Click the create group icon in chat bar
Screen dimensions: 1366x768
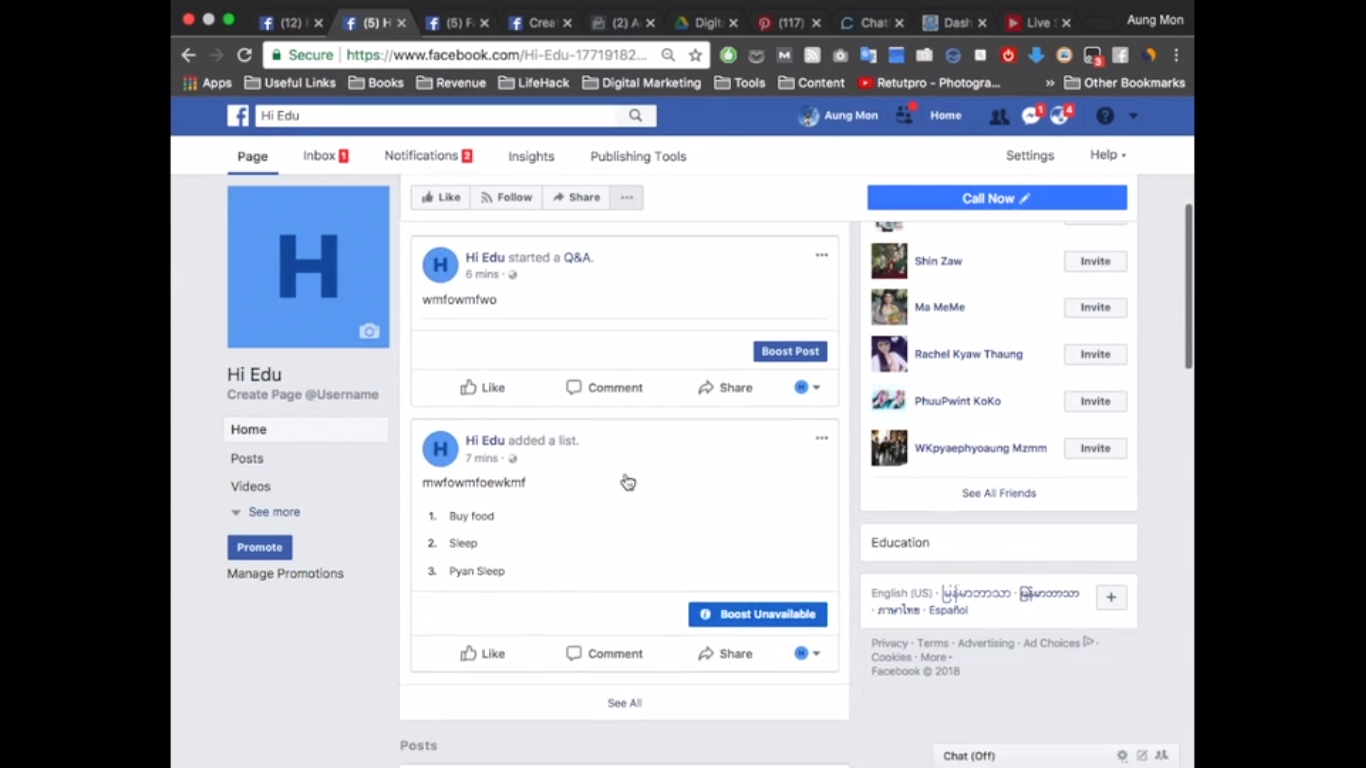tap(1161, 756)
